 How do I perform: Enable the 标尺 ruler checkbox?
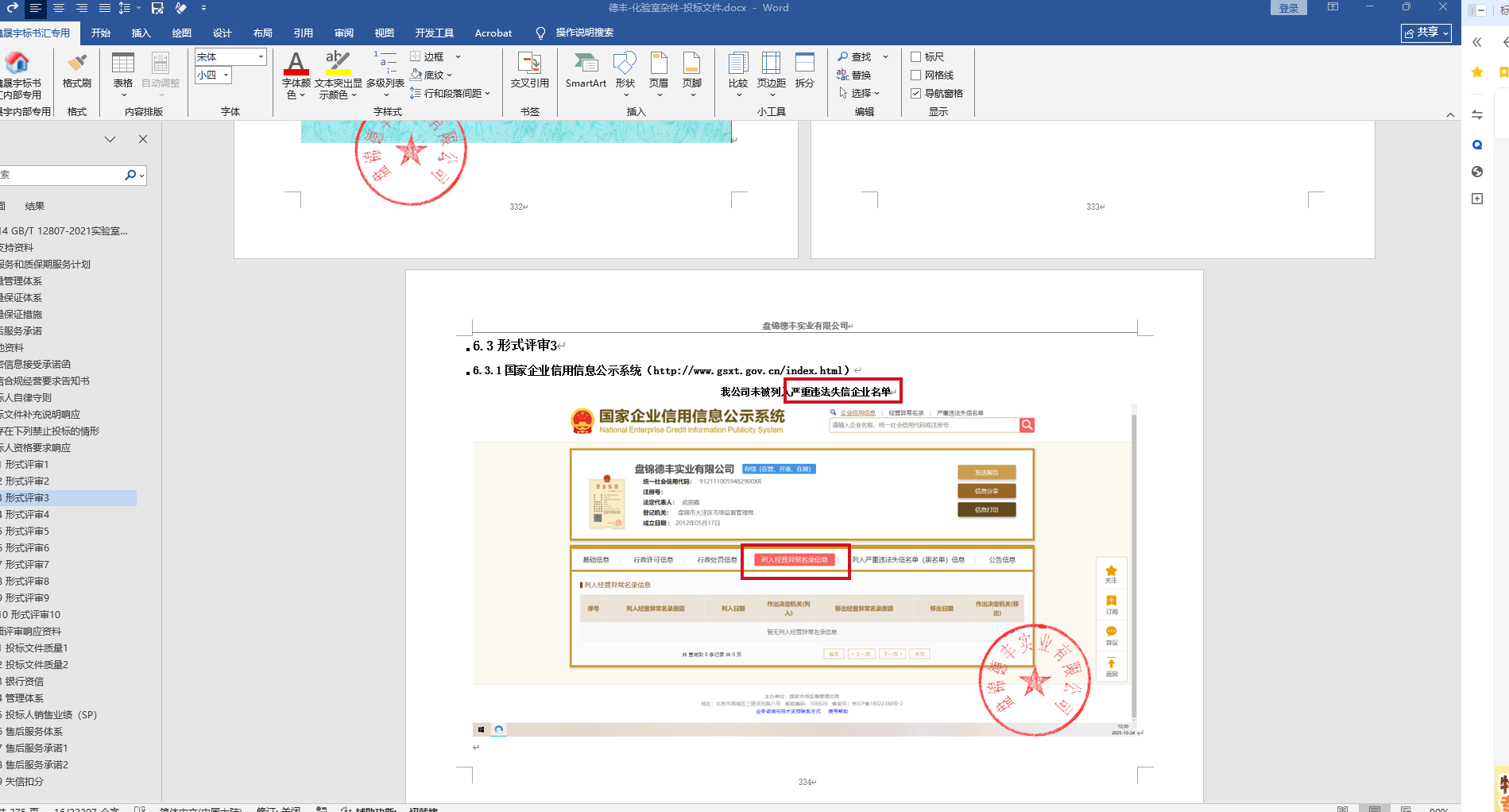tap(916, 56)
